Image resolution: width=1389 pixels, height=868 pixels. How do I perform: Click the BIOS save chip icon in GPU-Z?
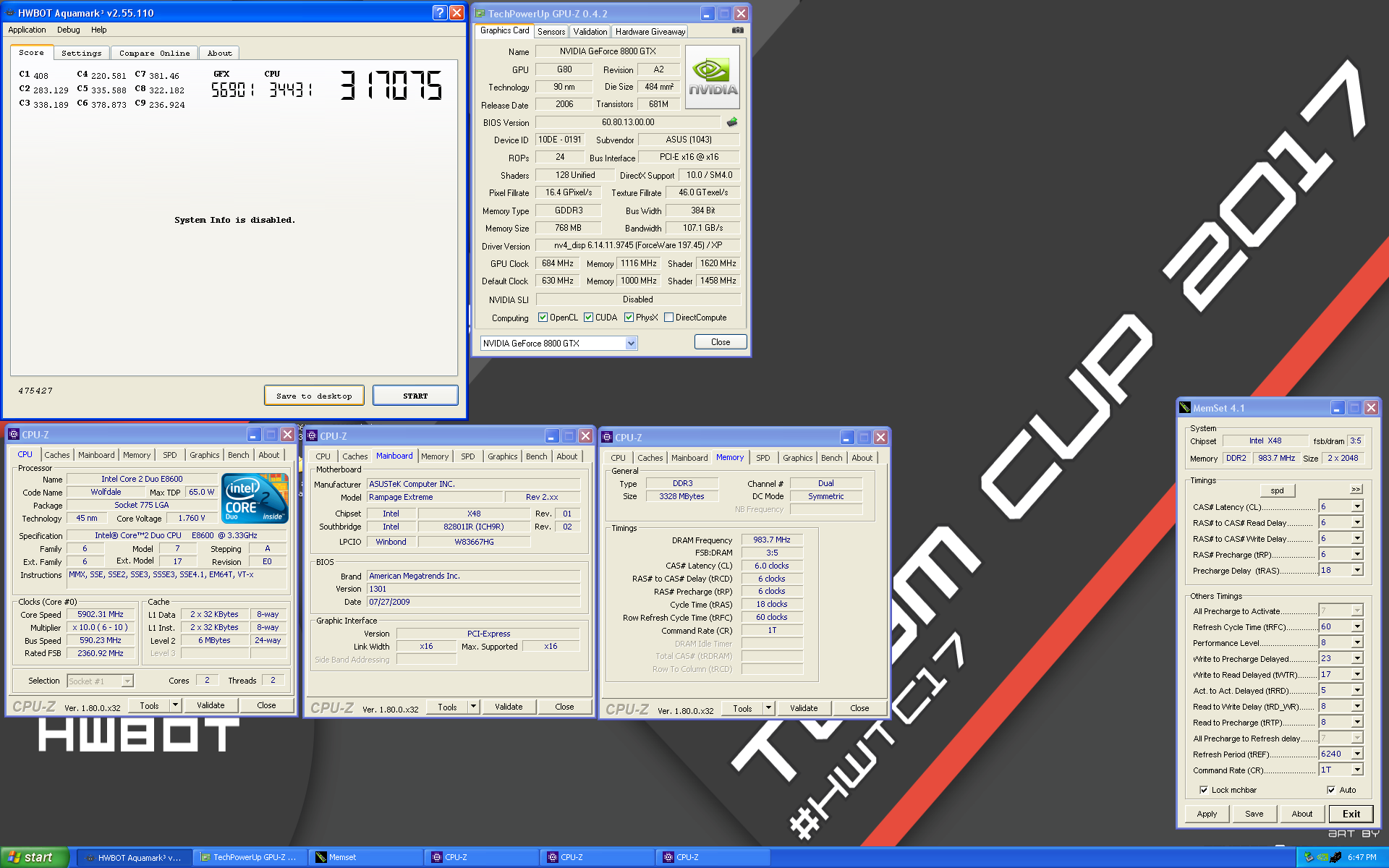click(732, 122)
